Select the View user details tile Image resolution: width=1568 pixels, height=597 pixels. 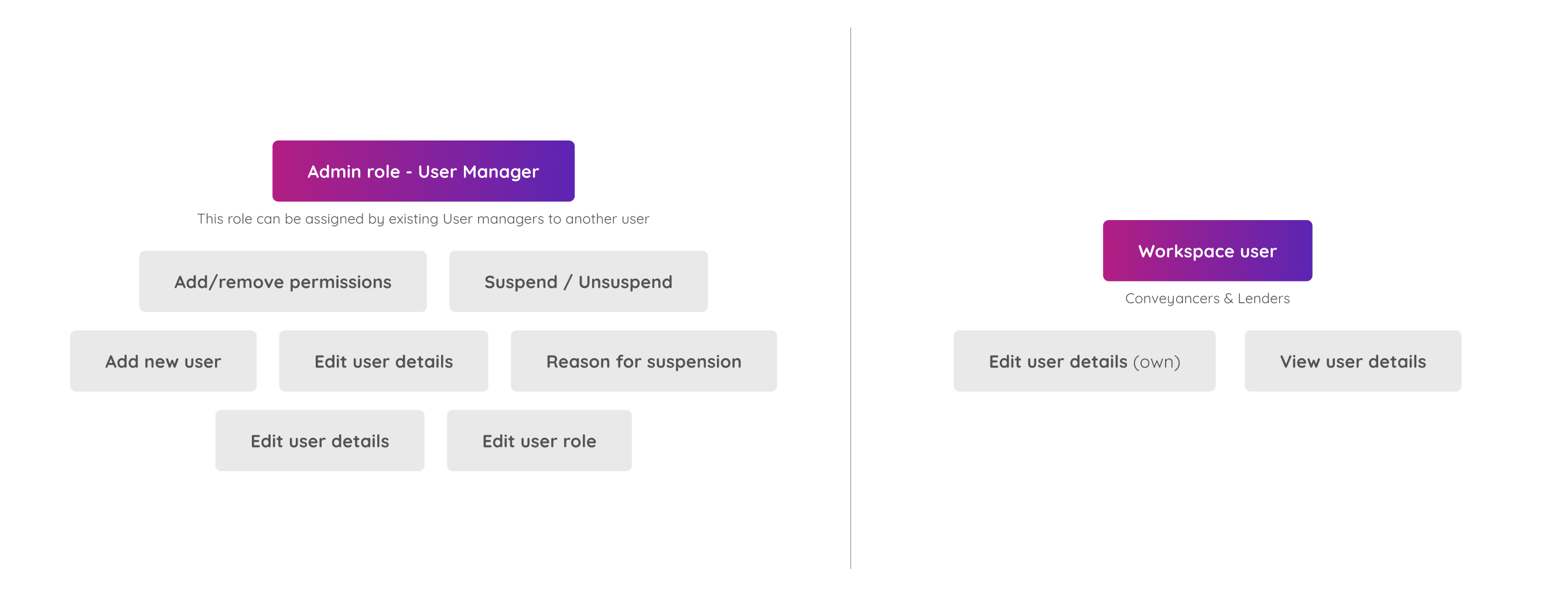pos(1352,361)
